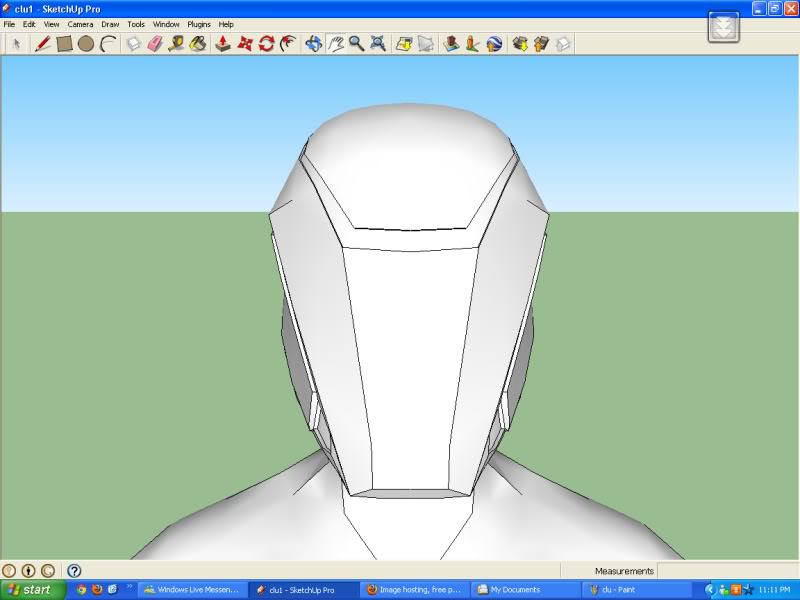The image size is (800, 600).
Task: Open the Draw menu
Action: [x=110, y=24]
